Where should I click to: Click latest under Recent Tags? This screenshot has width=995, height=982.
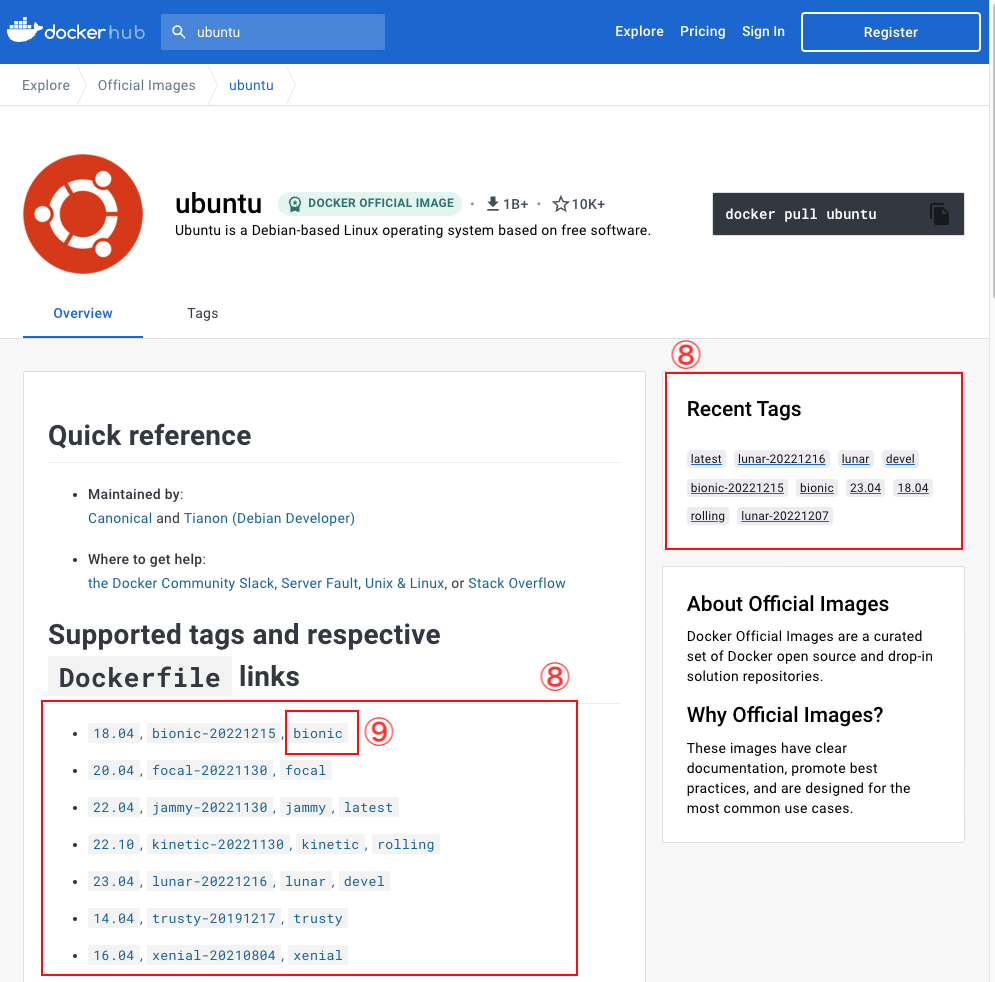click(x=706, y=459)
